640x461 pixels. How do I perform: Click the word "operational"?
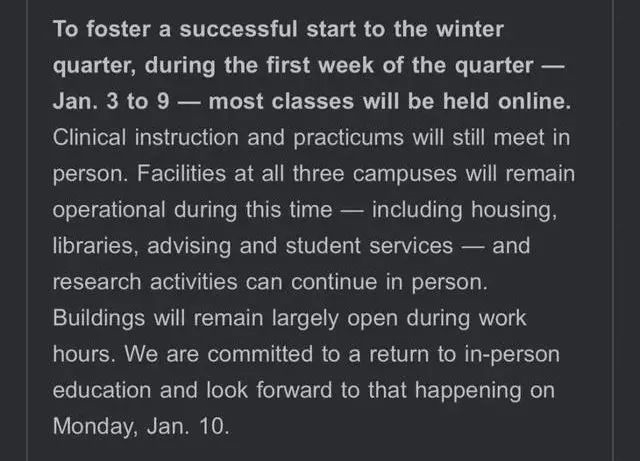click(112, 210)
